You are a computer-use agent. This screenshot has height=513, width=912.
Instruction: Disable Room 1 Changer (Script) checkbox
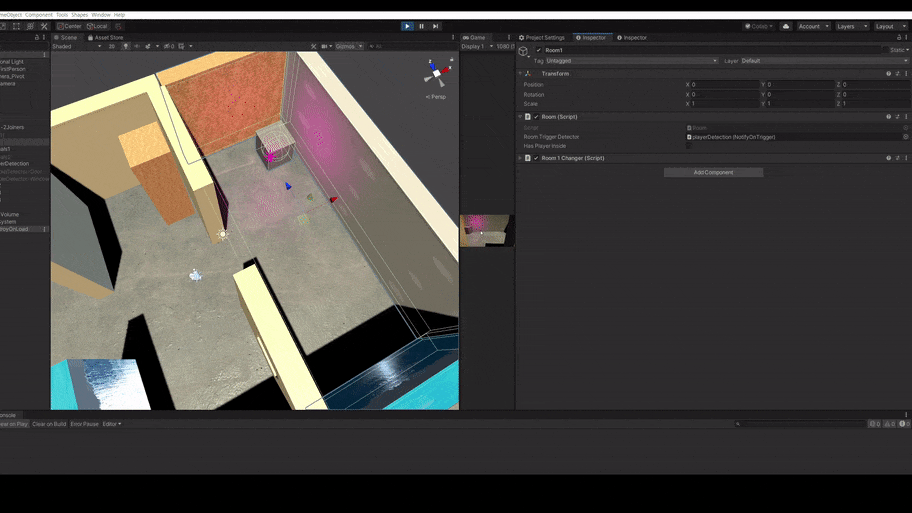(536, 158)
